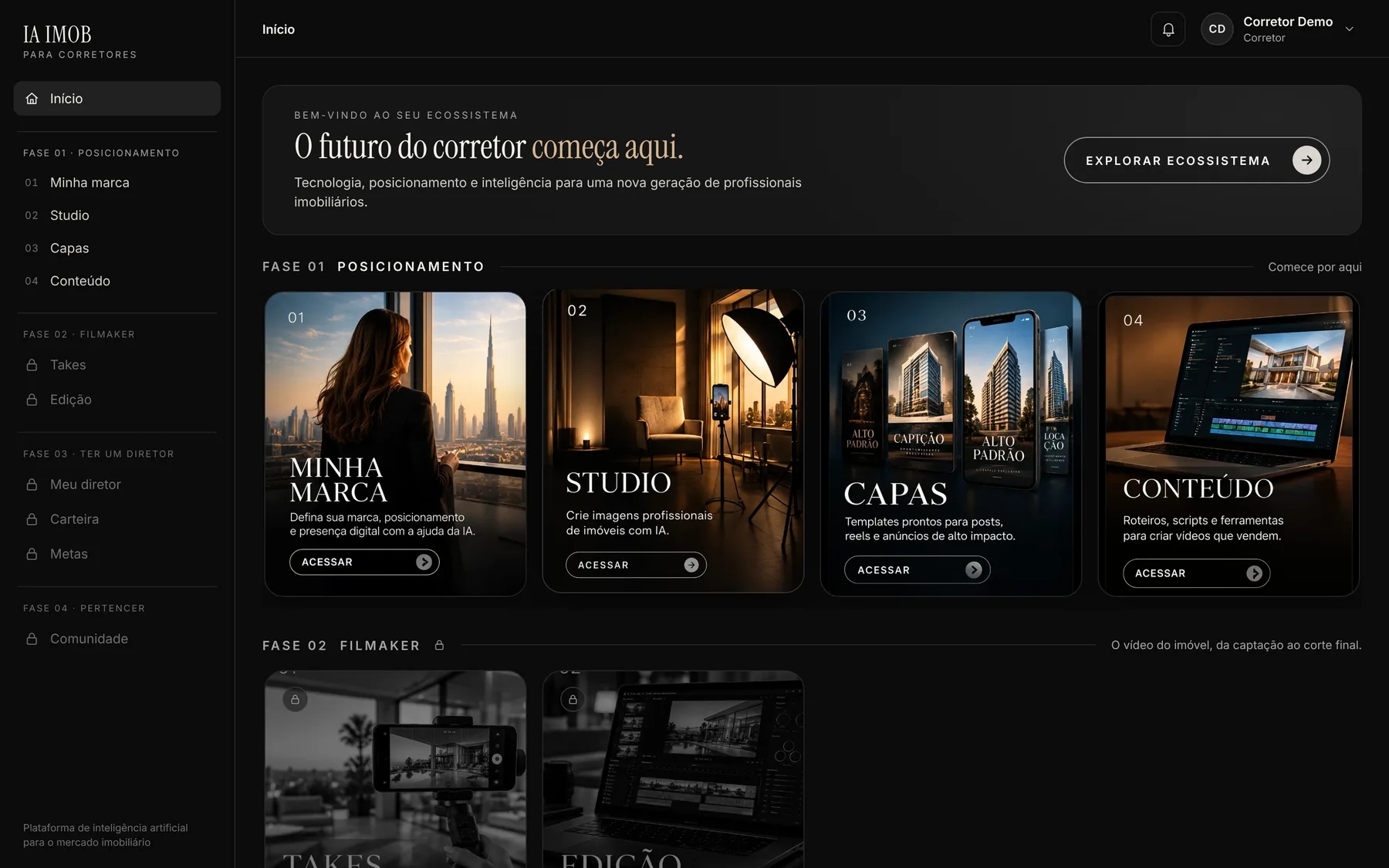Select Meu diretor in the sidebar

click(86, 485)
